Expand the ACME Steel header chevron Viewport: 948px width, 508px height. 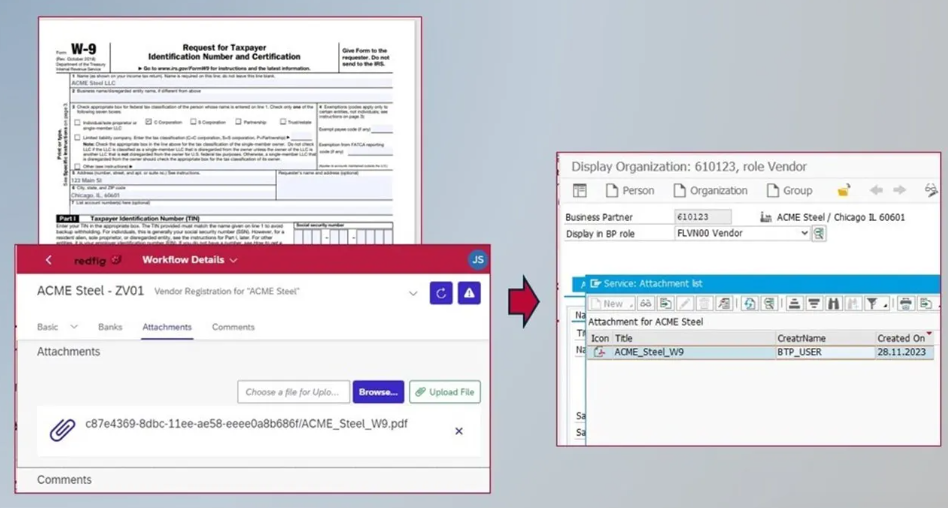point(413,293)
